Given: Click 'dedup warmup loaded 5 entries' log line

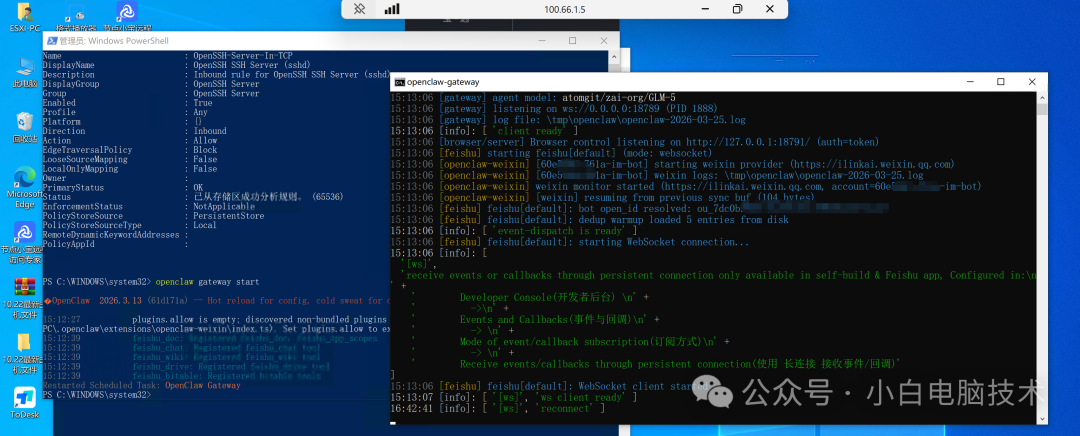Looking at the screenshot, I should click(589, 220).
